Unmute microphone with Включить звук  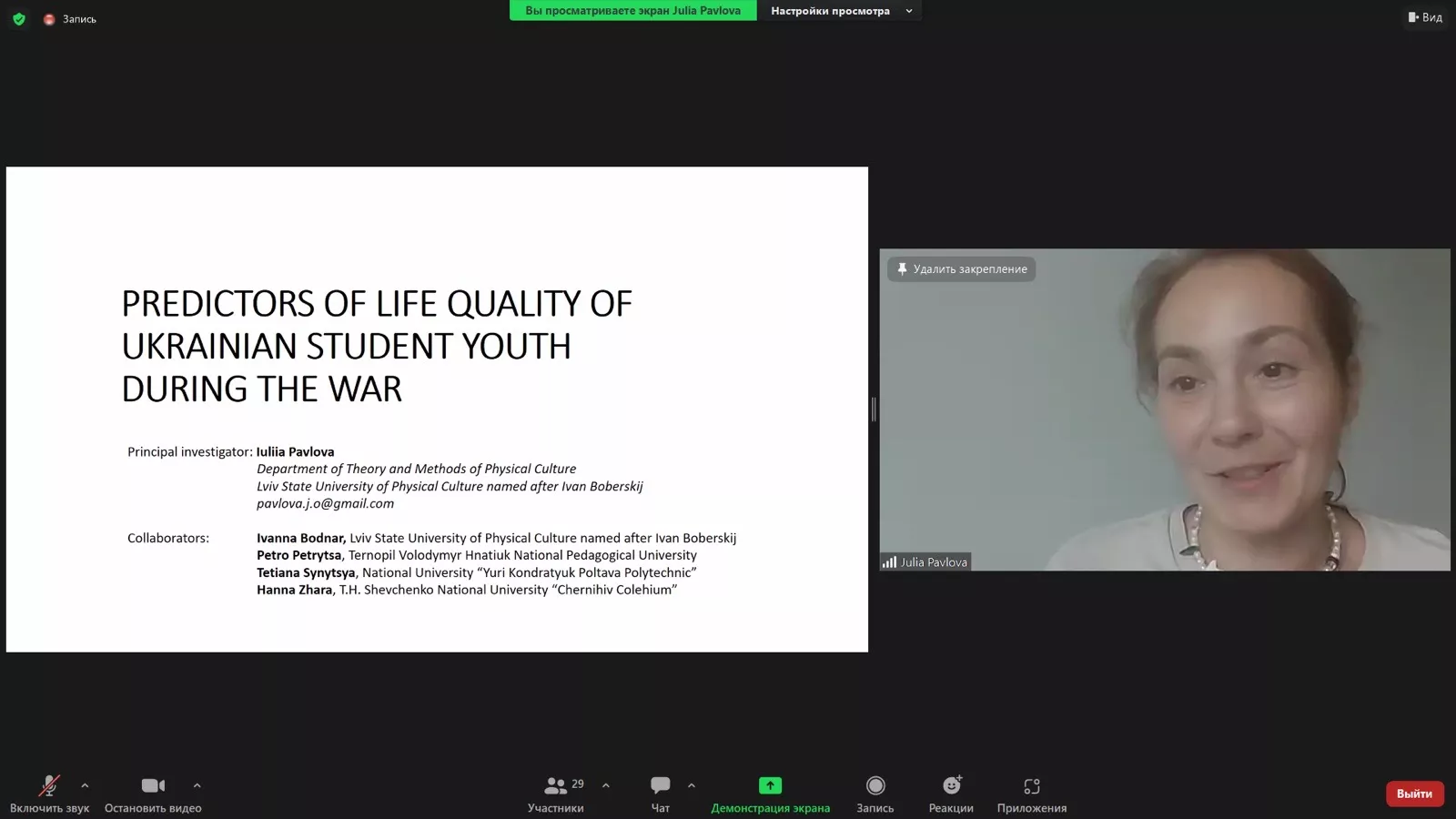coord(49,794)
